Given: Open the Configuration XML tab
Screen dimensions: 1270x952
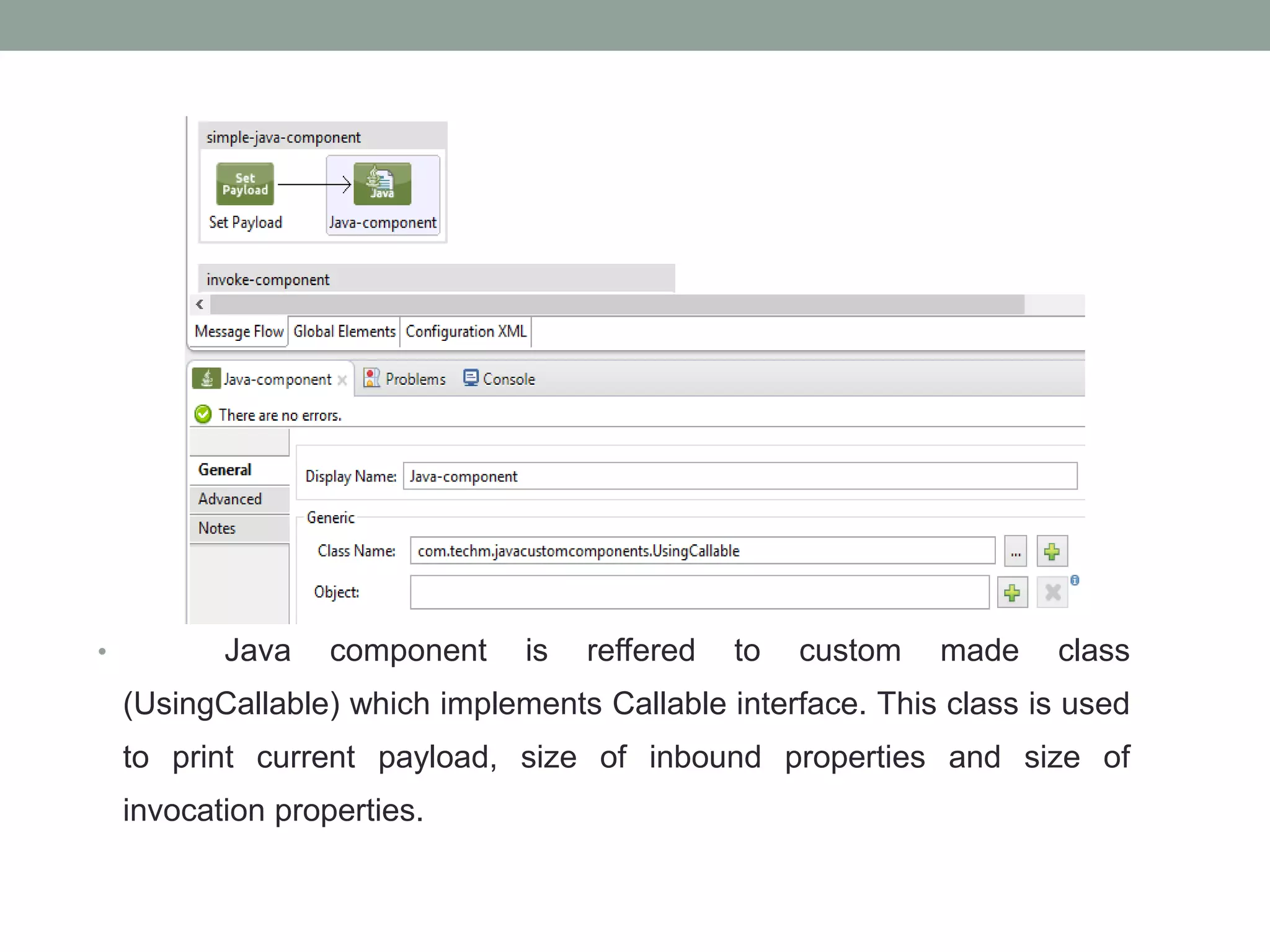Looking at the screenshot, I should [466, 332].
